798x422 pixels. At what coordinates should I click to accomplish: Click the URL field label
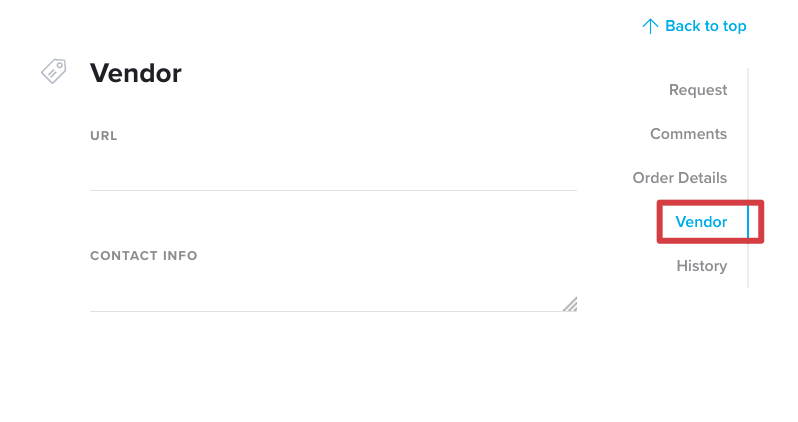104,136
